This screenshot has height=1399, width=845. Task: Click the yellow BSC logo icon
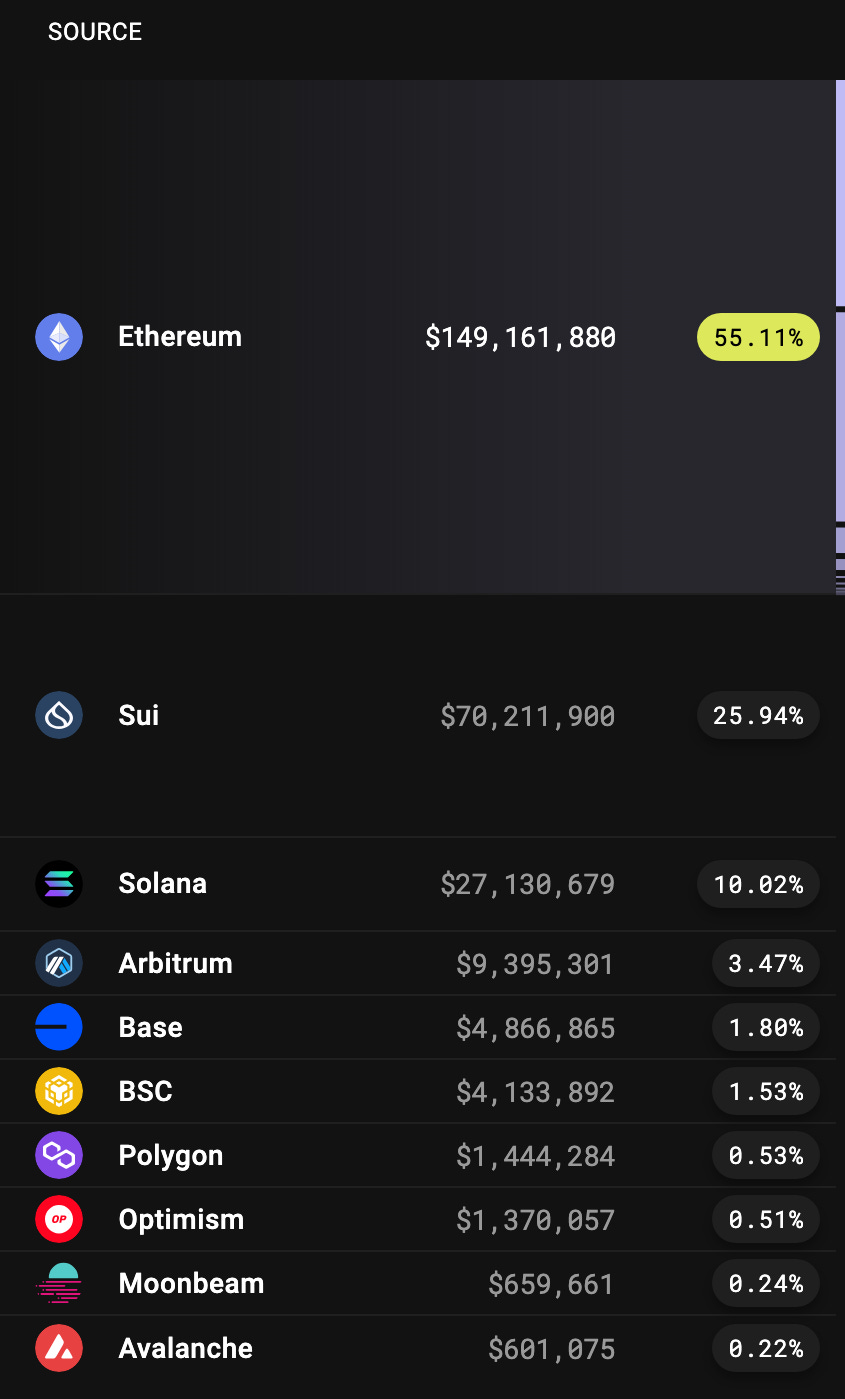tap(59, 1091)
